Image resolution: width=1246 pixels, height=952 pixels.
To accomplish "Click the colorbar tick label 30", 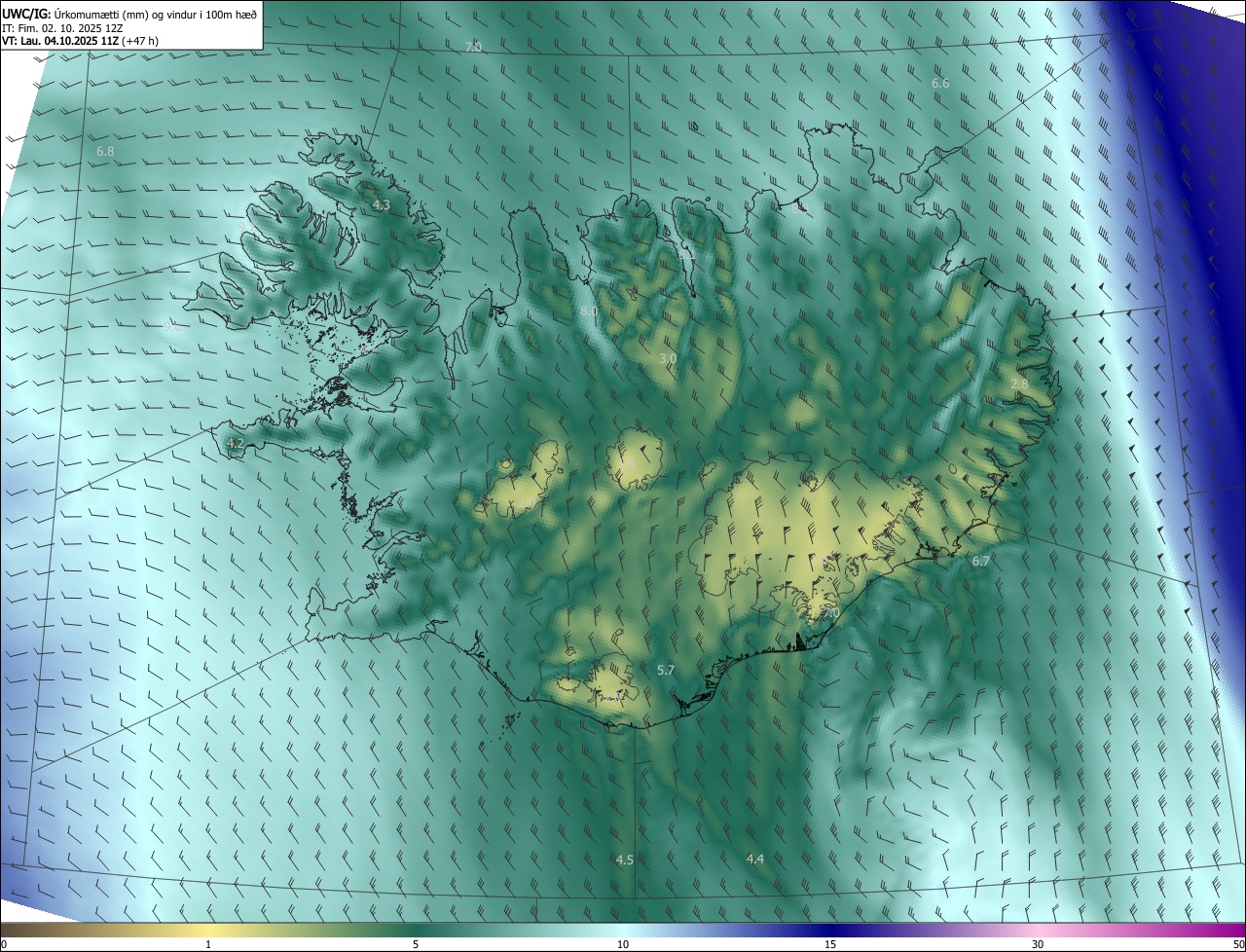I will (1038, 944).
